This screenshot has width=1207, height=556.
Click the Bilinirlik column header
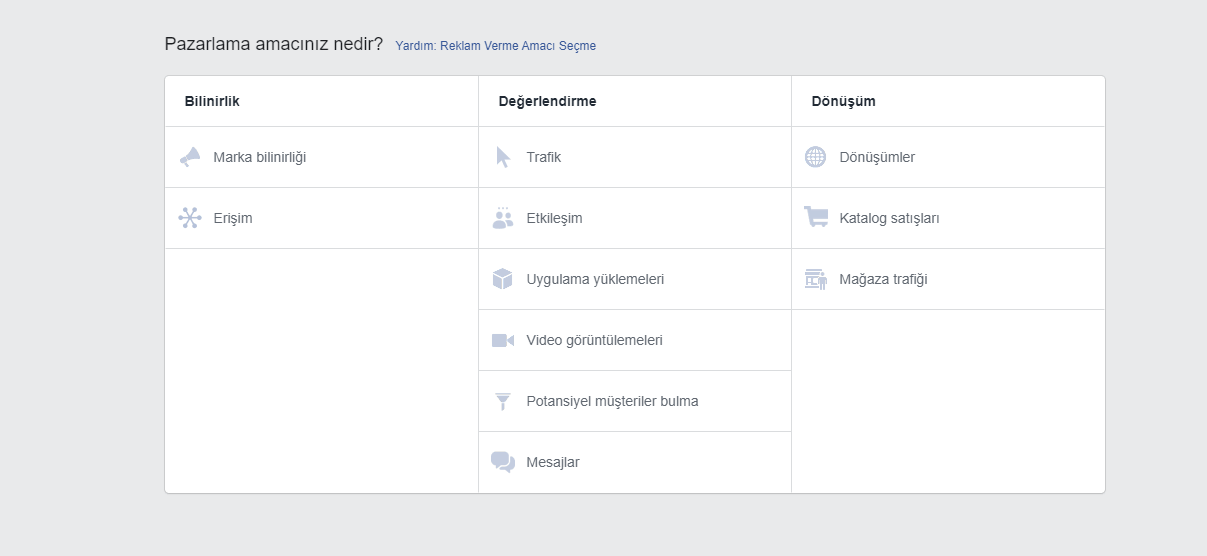(x=212, y=101)
